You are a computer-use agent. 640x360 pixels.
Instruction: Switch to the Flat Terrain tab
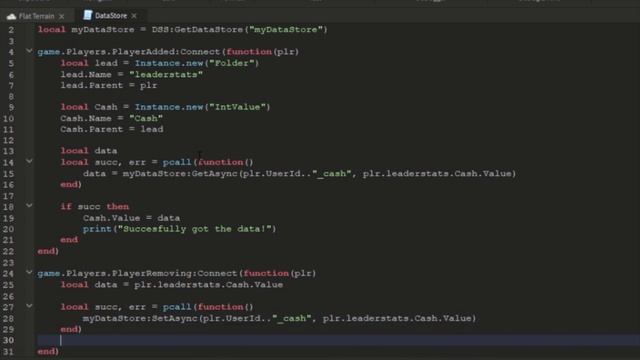coord(36,16)
